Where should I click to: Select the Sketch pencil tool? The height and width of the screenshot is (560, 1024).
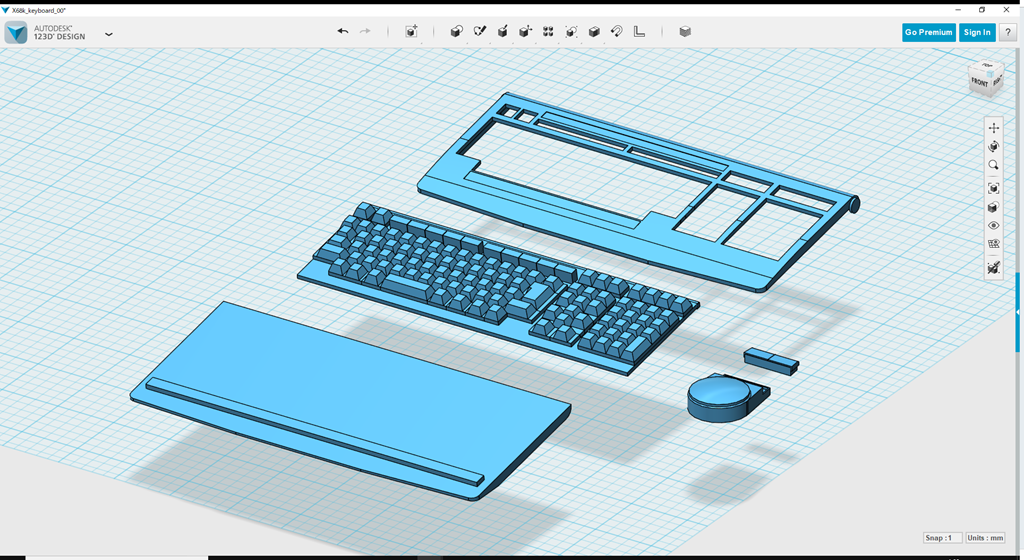coord(479,32)
